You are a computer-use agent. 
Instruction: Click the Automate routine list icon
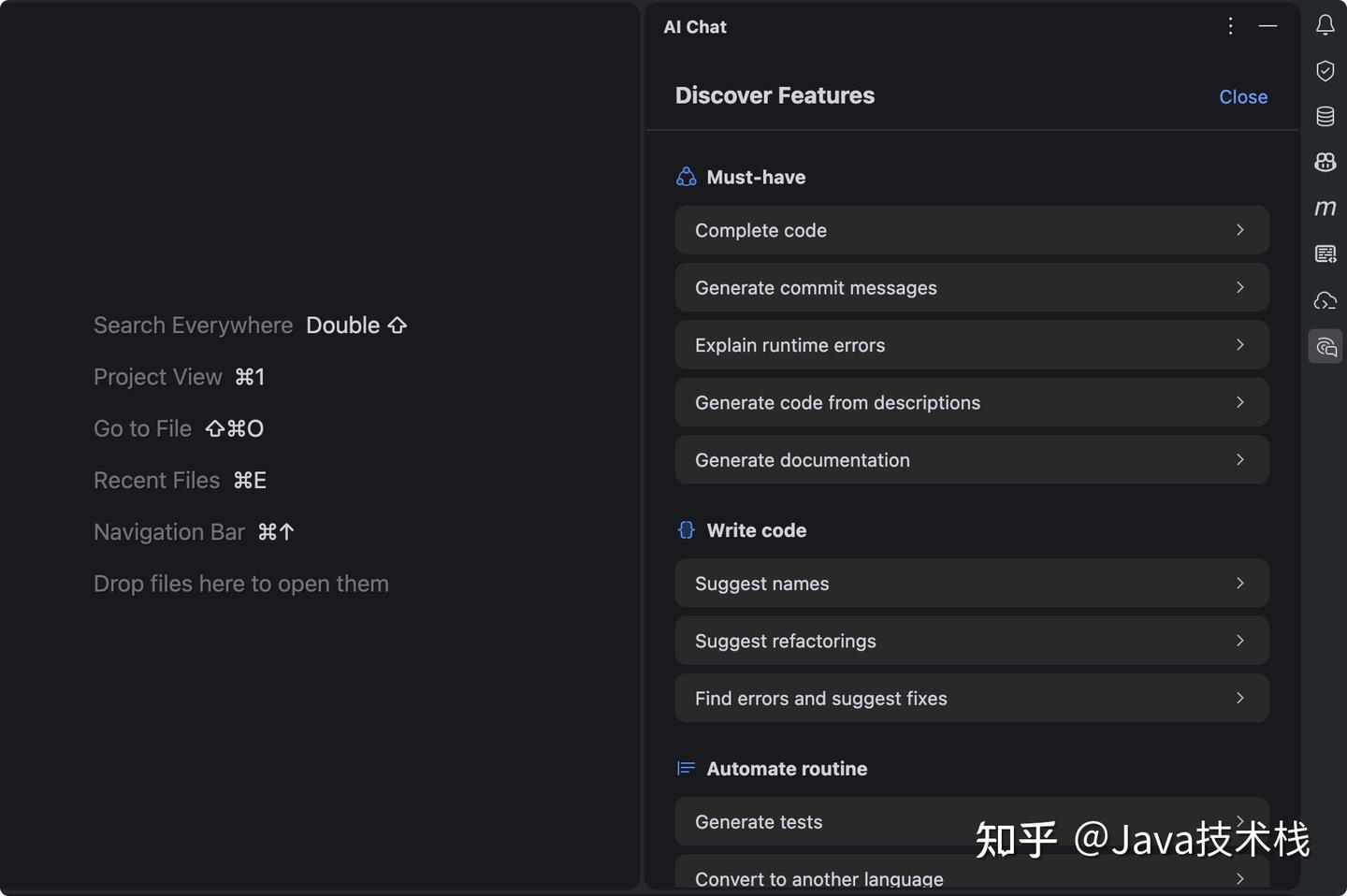[x=686, y=769]
